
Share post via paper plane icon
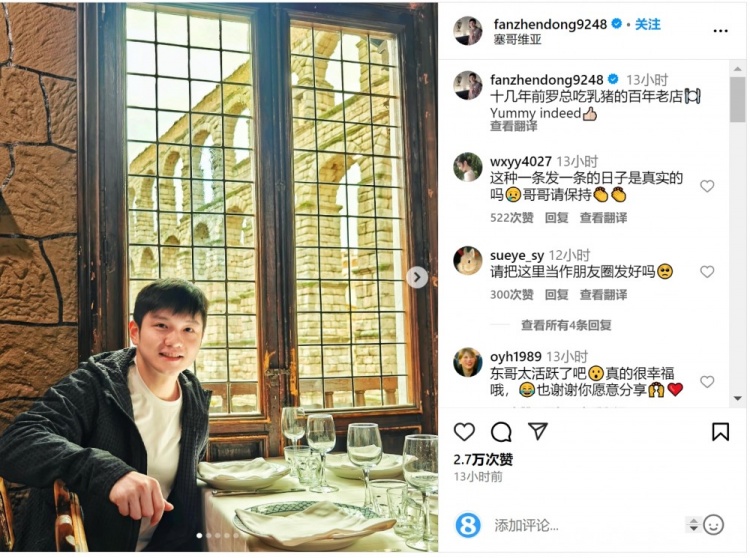pos(538,431)
